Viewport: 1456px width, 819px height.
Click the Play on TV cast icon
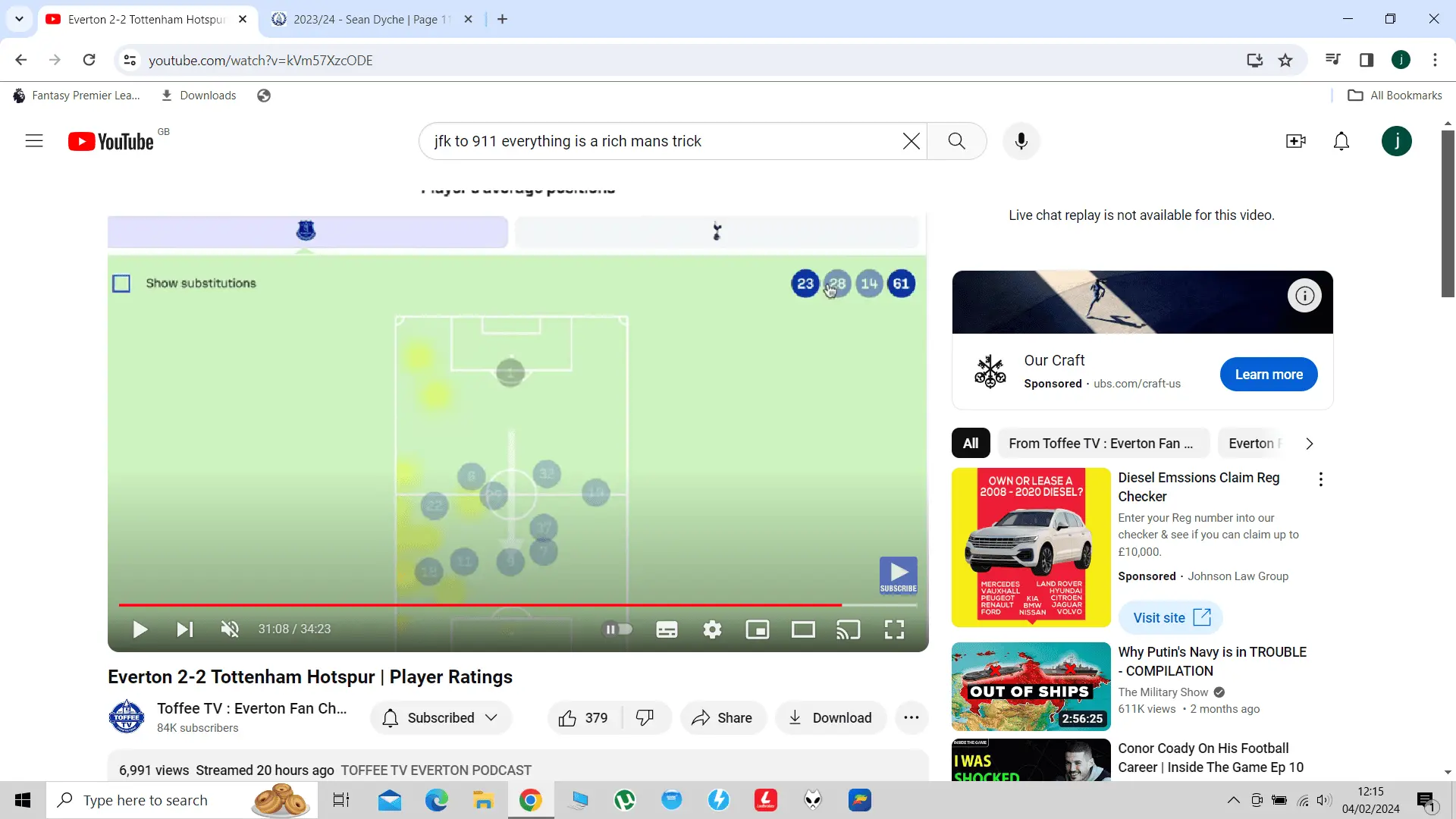[x=848, y=629]
